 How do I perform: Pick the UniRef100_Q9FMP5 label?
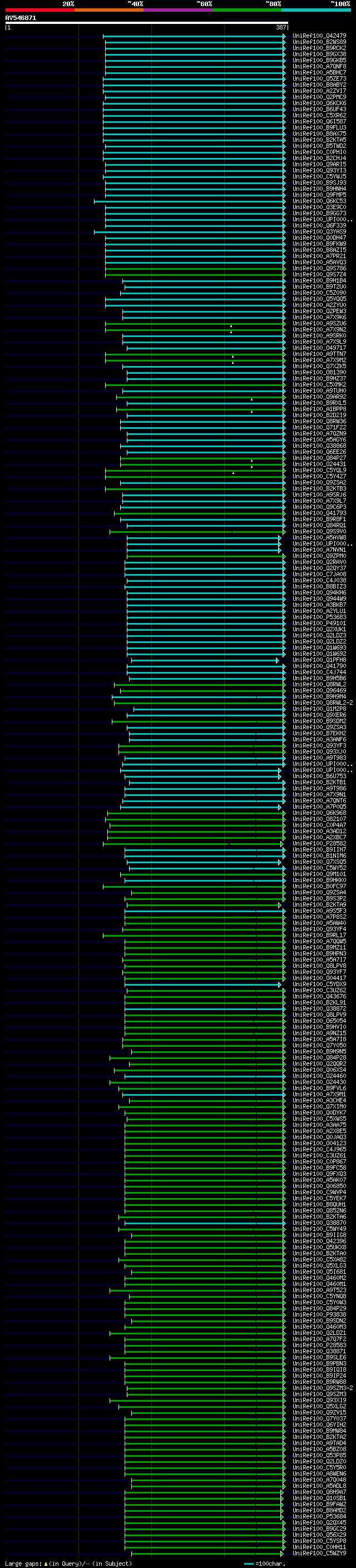[x=319, y=195]
